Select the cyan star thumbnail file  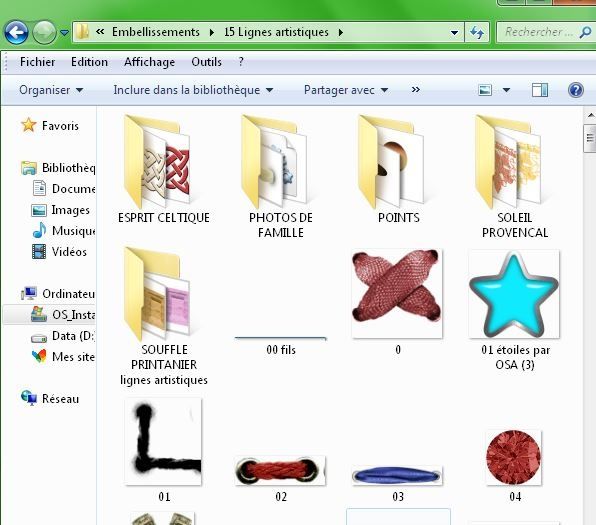[514, 294]
